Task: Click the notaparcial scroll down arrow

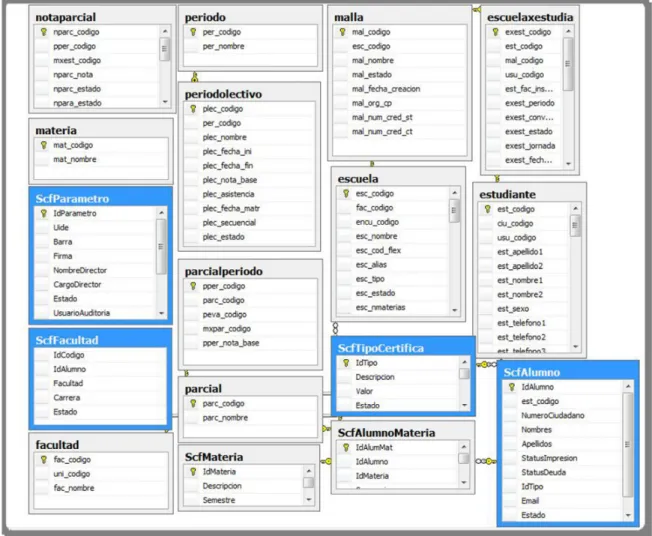Action: point(165,102)
